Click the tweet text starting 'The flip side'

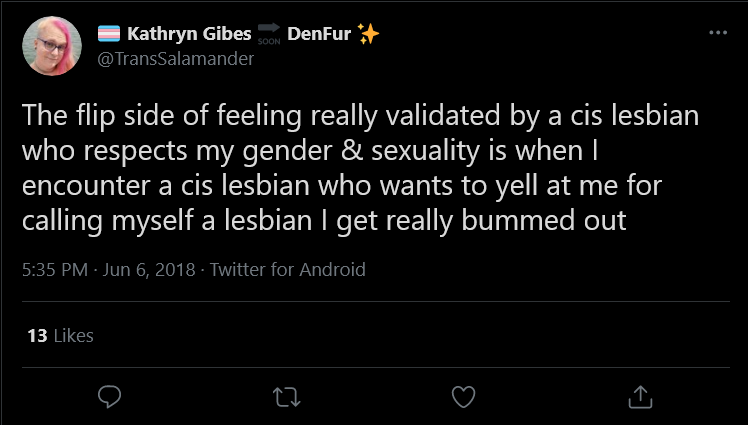click(x=360, y=168)
